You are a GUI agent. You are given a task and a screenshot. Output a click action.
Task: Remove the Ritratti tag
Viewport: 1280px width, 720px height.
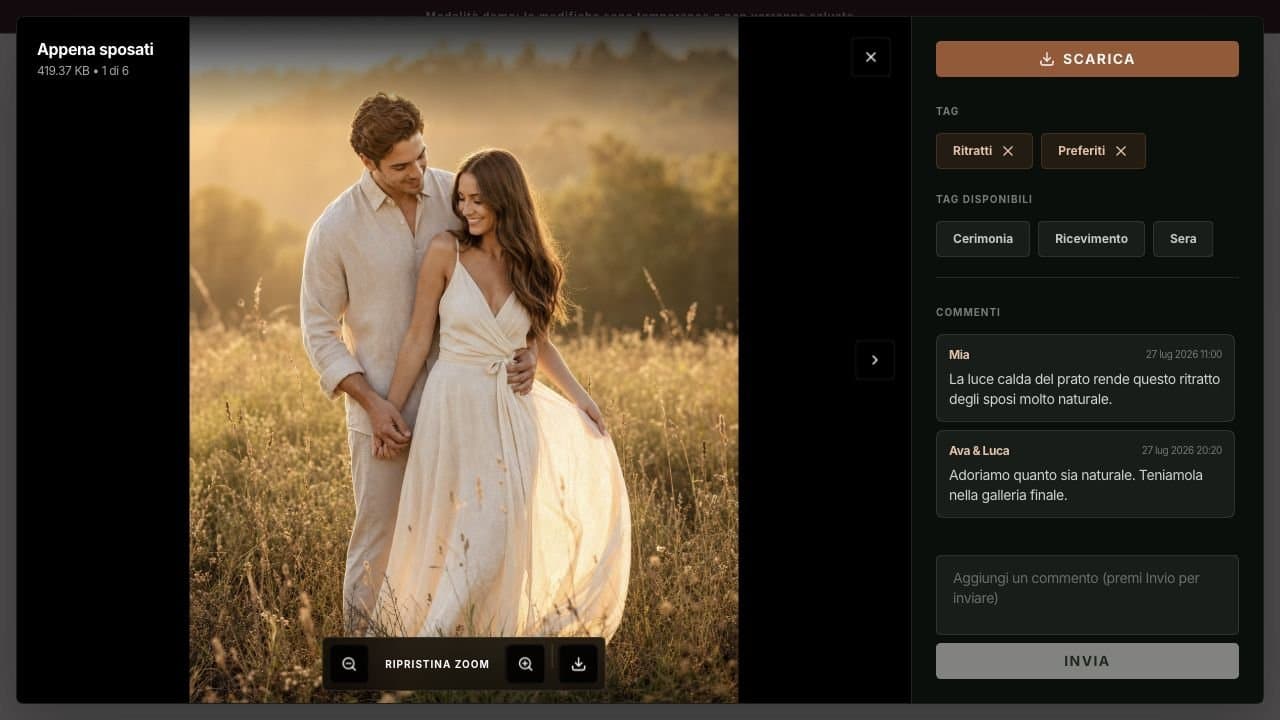pyautogui.click(x=1008, y=151)
